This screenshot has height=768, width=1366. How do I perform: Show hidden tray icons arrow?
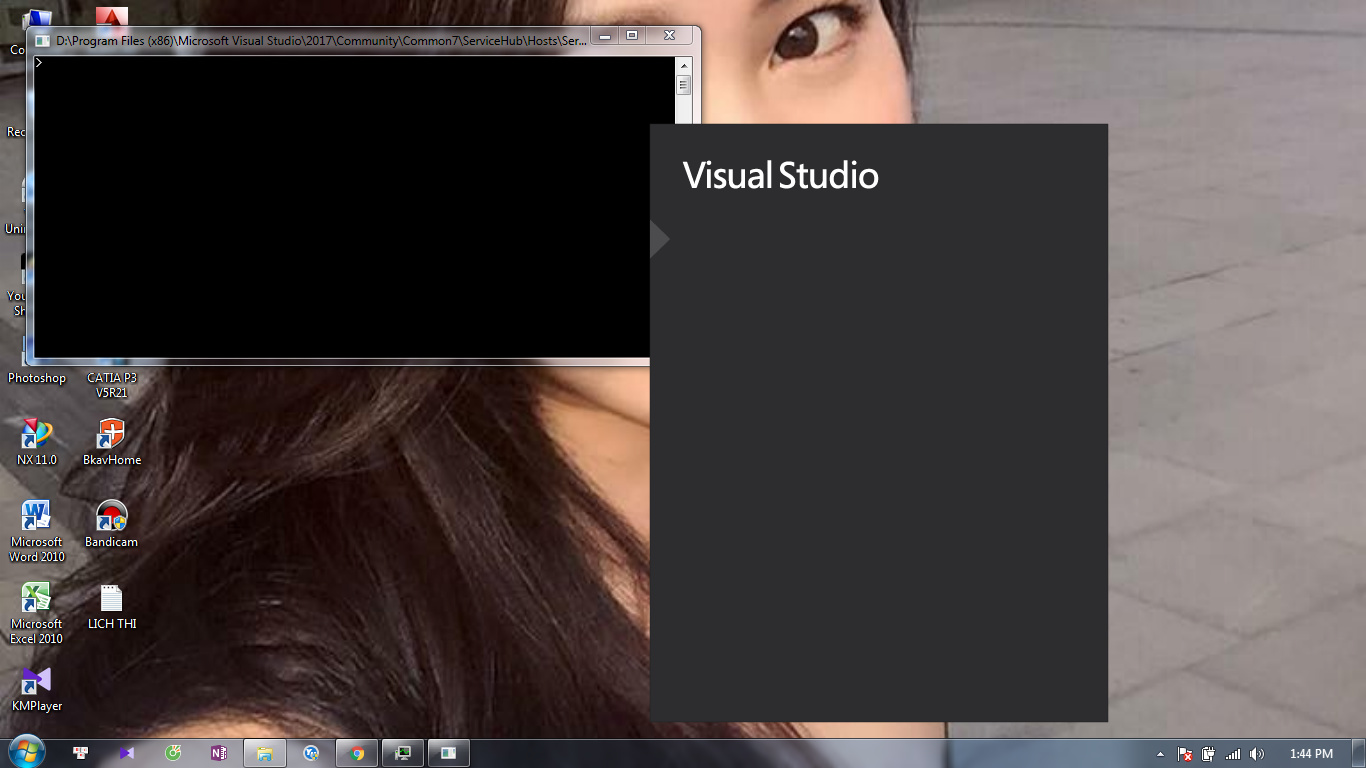(1160, 754)
